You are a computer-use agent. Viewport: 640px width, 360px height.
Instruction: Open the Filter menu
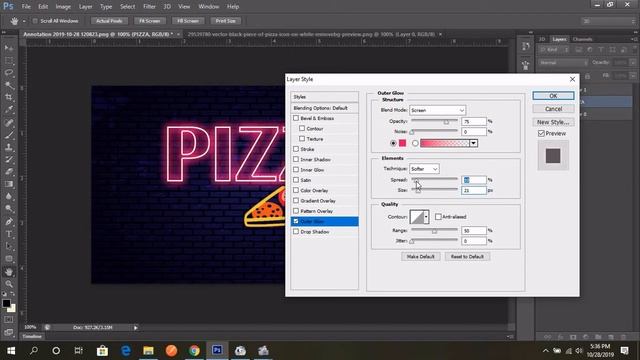coord(149,7)
